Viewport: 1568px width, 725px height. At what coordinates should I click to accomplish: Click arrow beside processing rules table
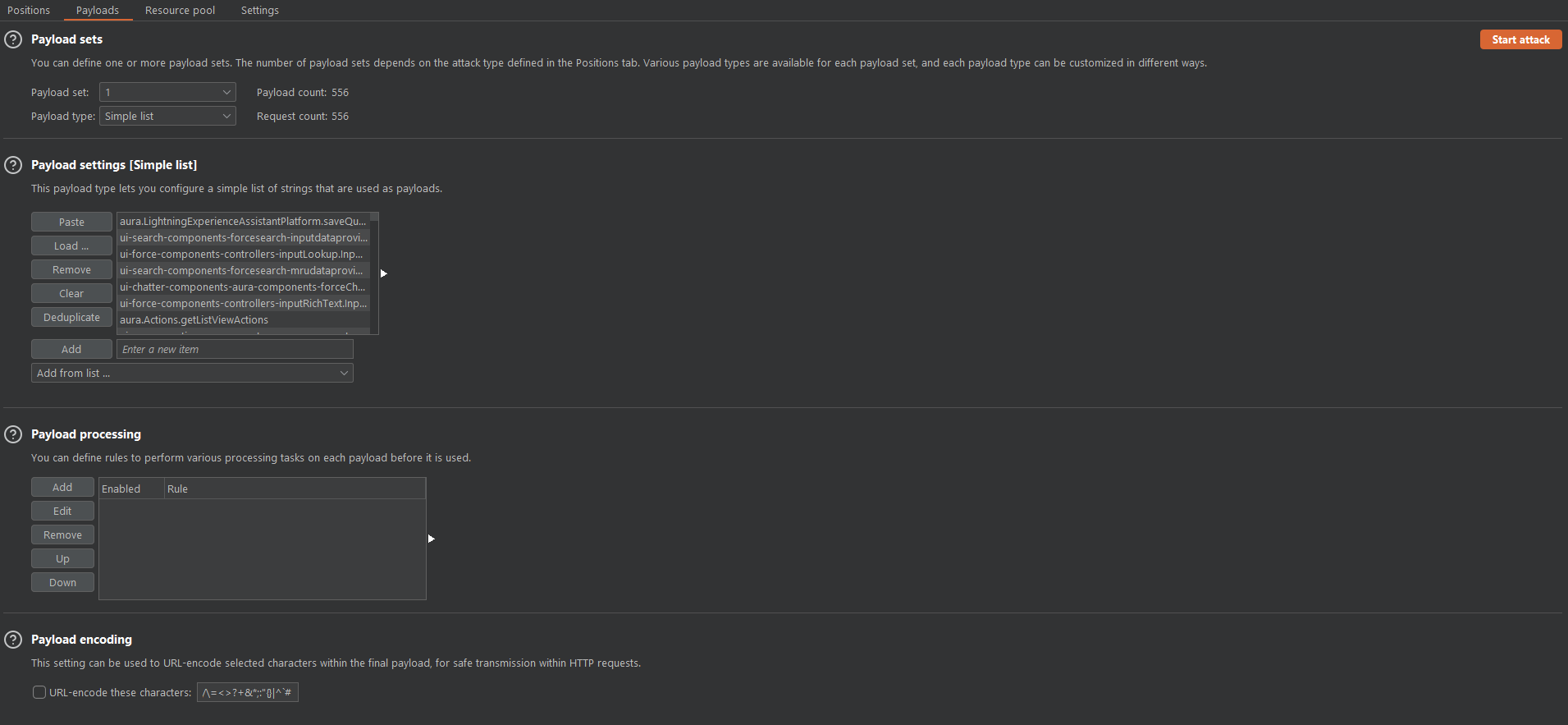(431, 539)
